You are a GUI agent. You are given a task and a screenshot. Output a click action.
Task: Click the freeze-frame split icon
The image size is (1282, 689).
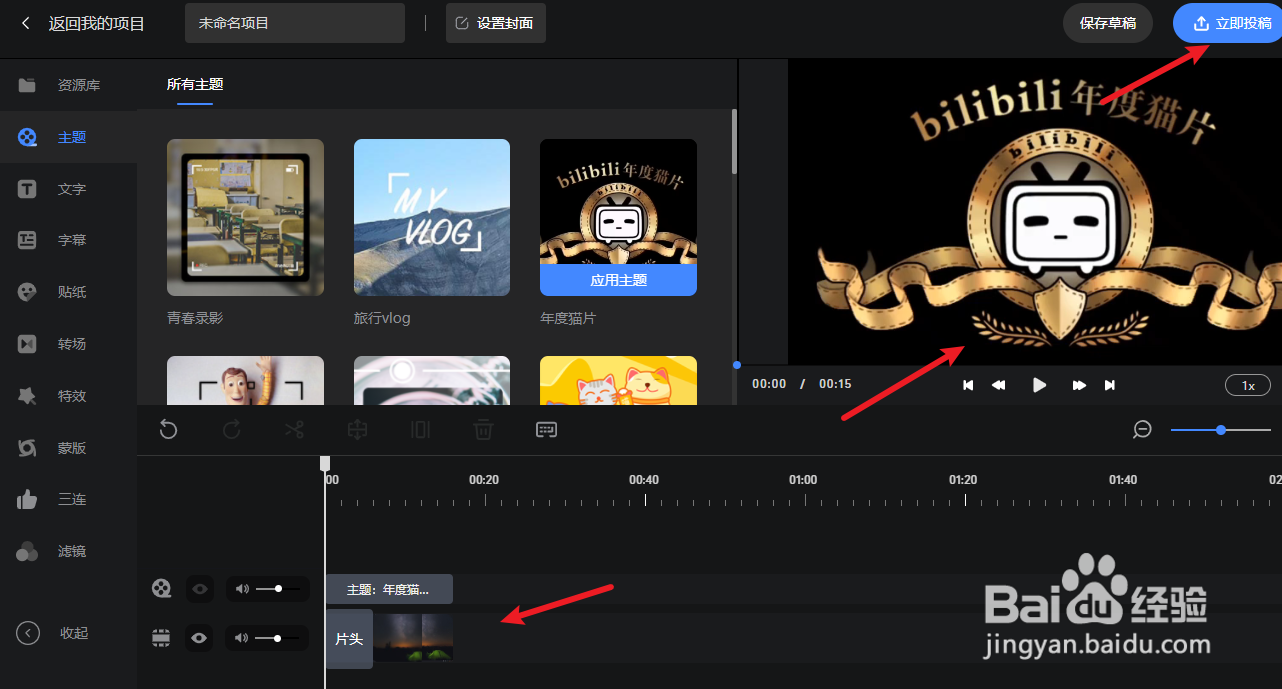(420, 430)
